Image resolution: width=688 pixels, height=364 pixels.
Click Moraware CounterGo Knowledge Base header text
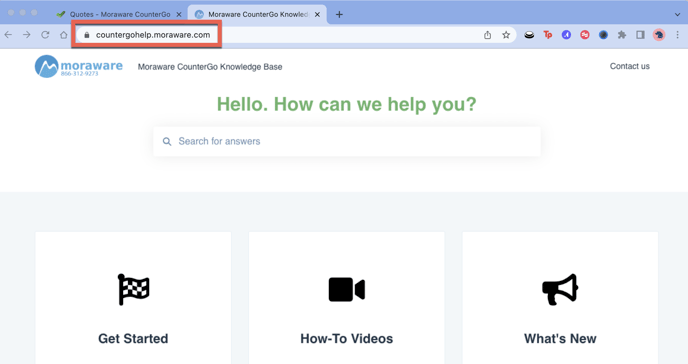pyautogui.click(x=210, y=67)
